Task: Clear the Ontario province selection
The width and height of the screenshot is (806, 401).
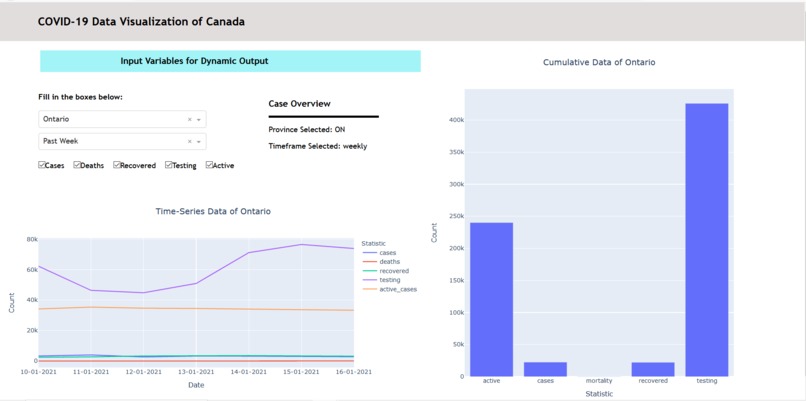Action: click(x=189, y=119)
